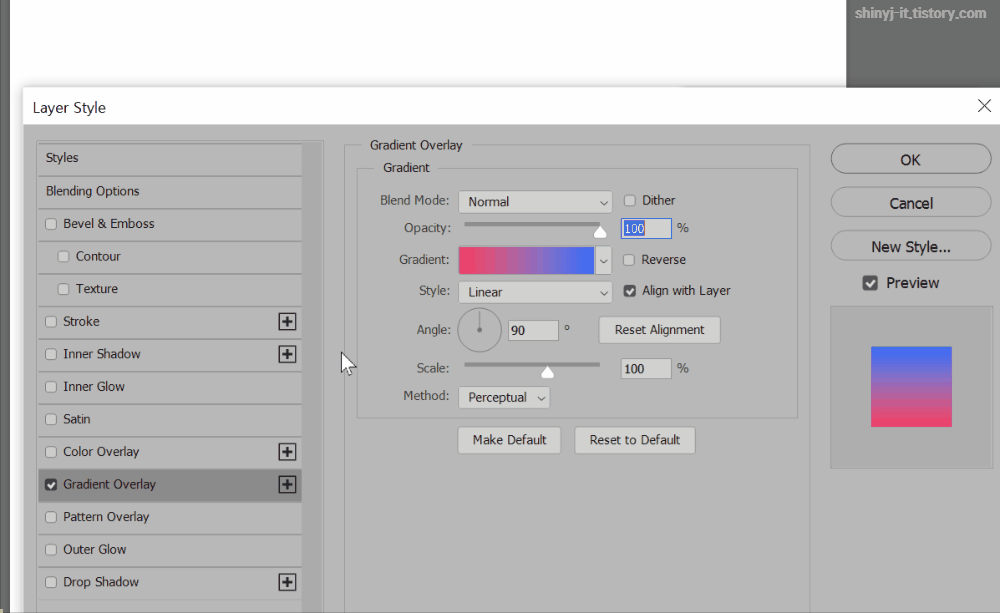Click the New Style... button
The height and width of the screenshot is (613, 1000).
pos(911,246)
